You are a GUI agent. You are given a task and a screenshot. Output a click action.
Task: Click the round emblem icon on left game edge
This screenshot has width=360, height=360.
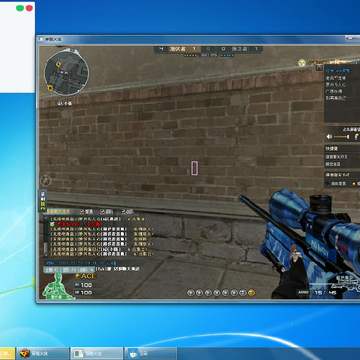46,180
